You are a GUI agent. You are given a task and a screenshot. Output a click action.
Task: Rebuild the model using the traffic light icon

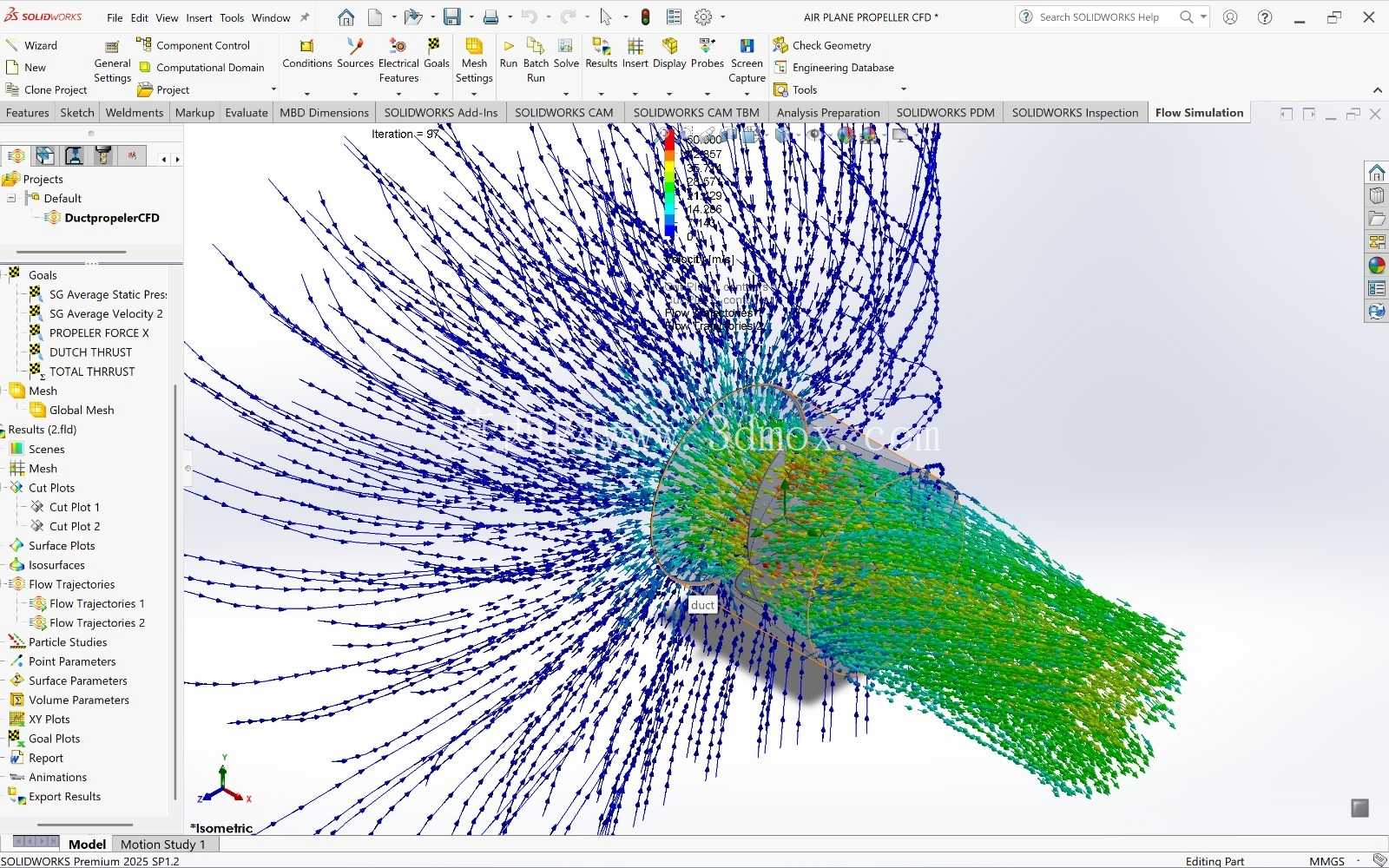pyautogui.click(x=646, y=17)
